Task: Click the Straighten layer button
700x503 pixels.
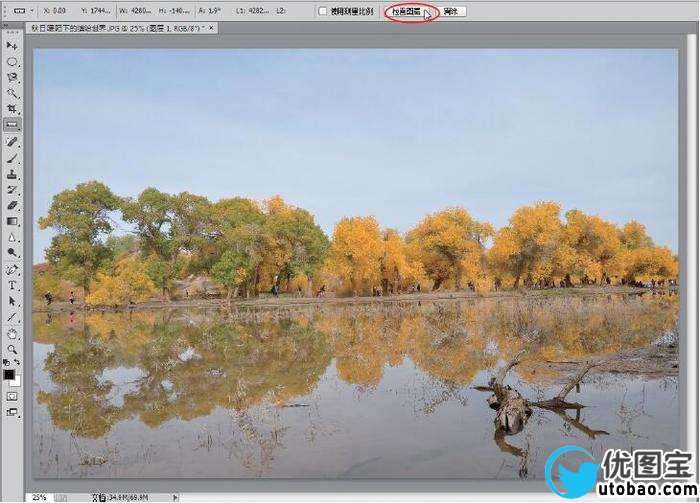Action: pos(409,12)
